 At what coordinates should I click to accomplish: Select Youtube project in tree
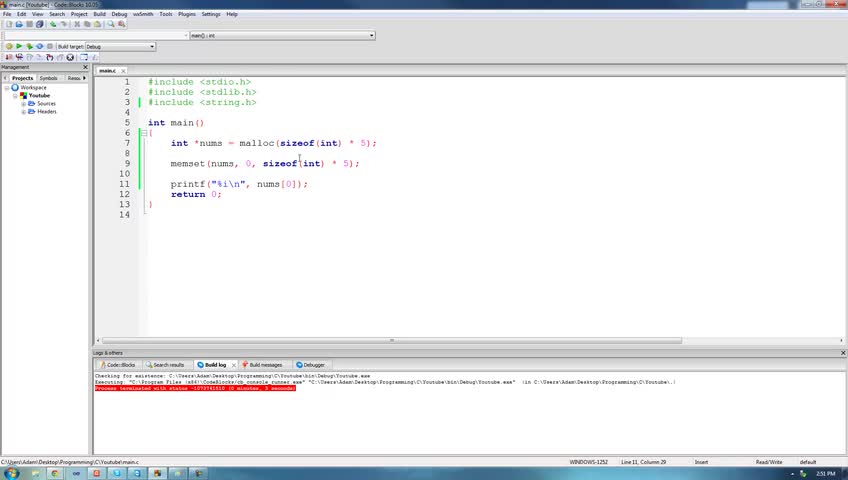pos(39,96)
